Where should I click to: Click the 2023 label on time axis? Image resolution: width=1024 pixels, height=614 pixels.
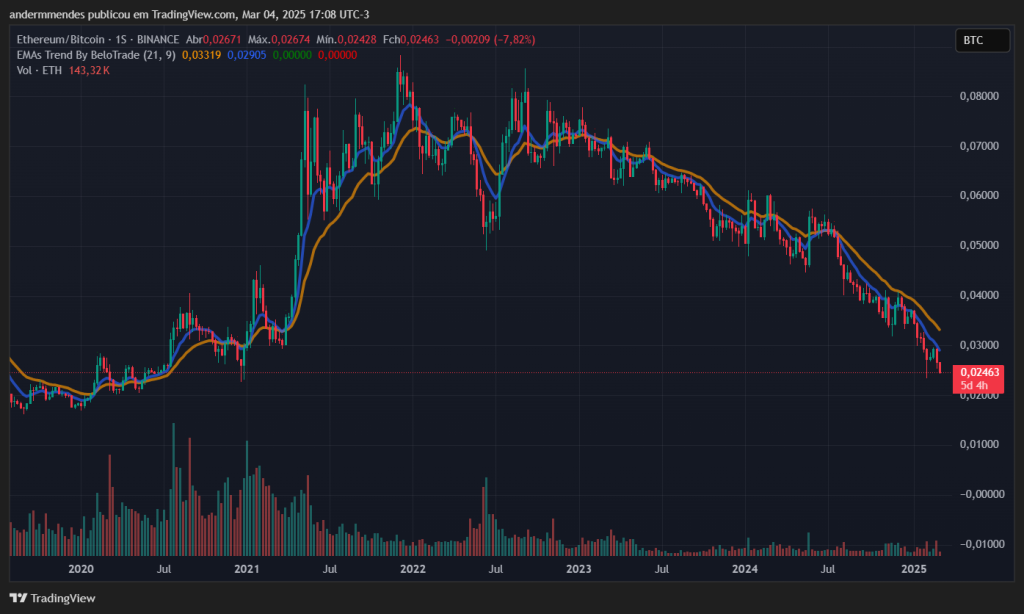pos(579,569)
